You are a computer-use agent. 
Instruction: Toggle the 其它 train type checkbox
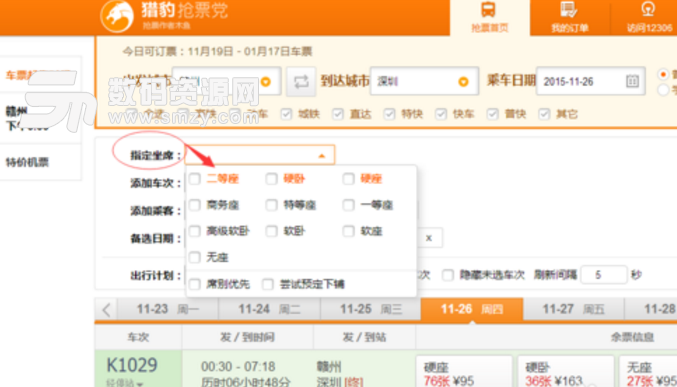point(544,114)
